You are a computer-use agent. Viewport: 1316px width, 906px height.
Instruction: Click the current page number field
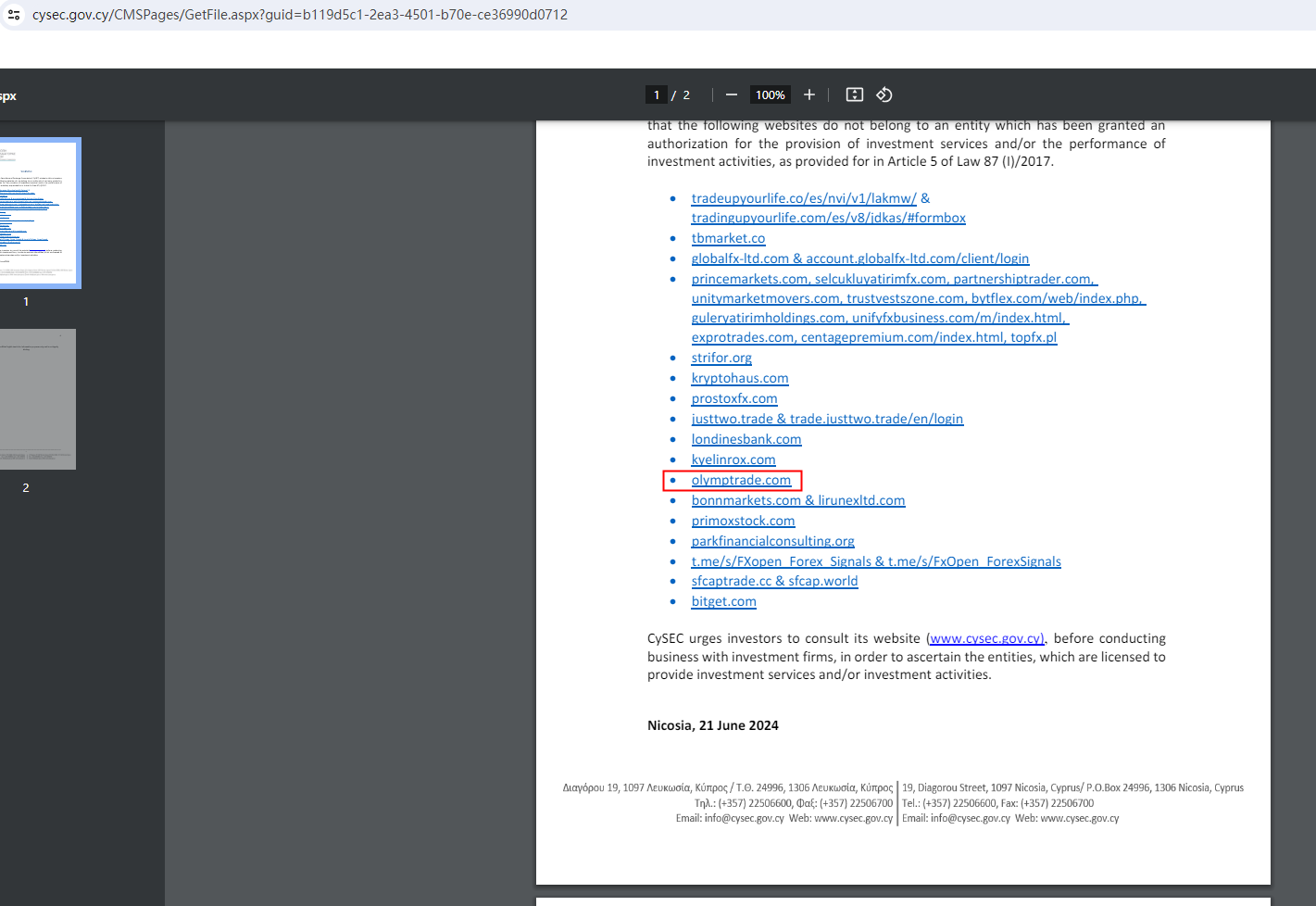(x=657, y=94)
